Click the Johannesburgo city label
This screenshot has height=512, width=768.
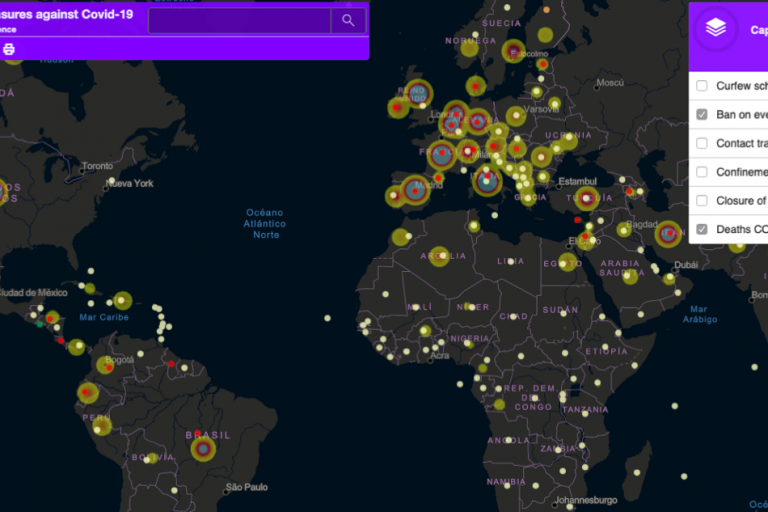585,500
